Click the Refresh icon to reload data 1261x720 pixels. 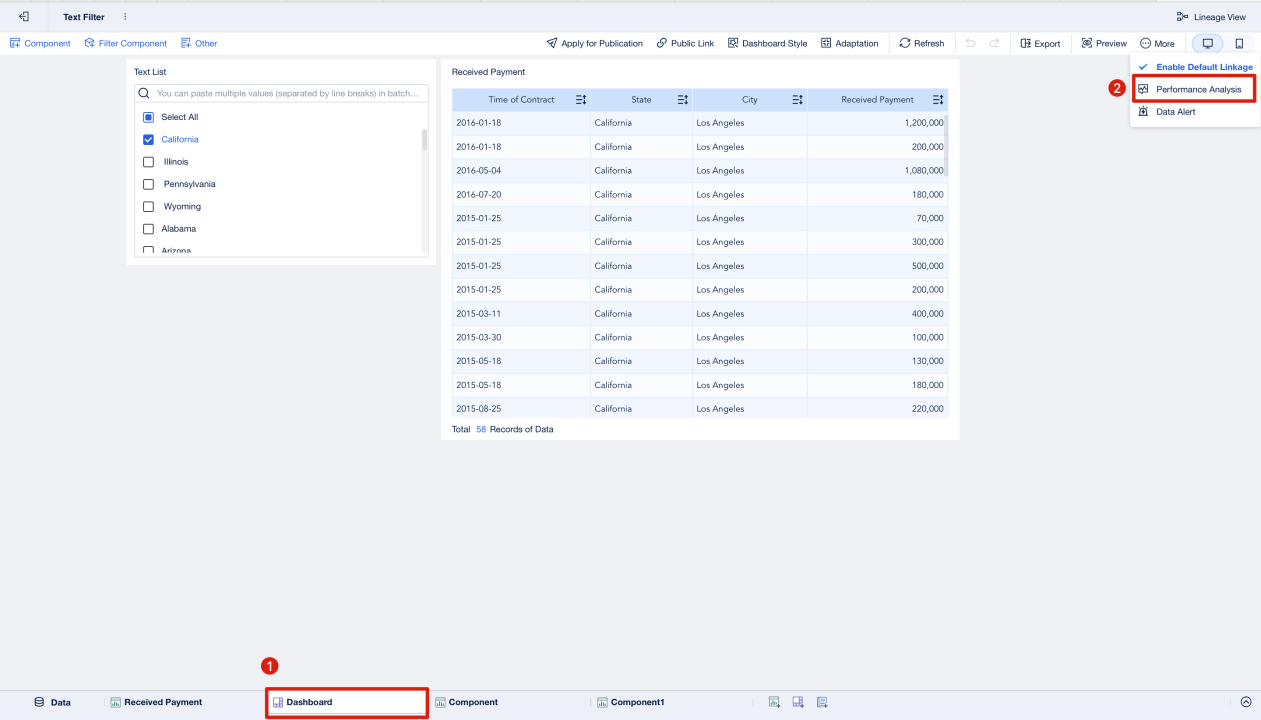920,43
